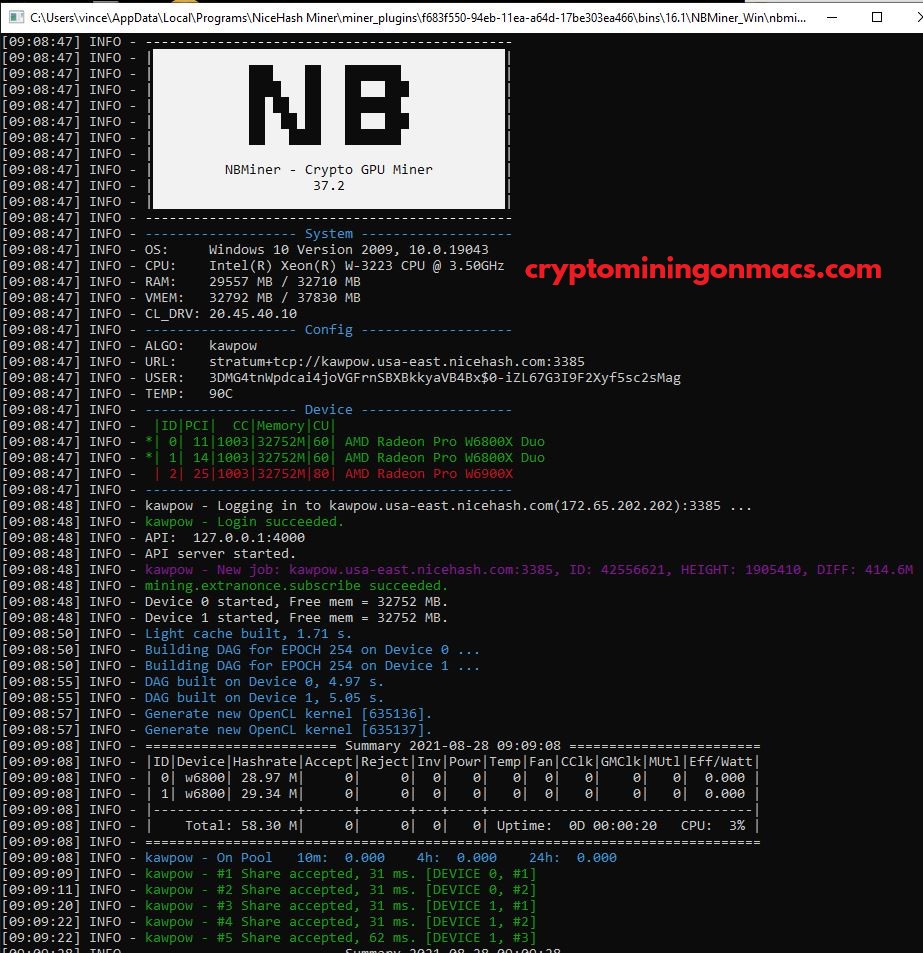Image resolution: width=923 pixels, height=953 pixels.
Task: Click 'Generate new OpenCL kernel [635137]' line
Action: [288, 729]
